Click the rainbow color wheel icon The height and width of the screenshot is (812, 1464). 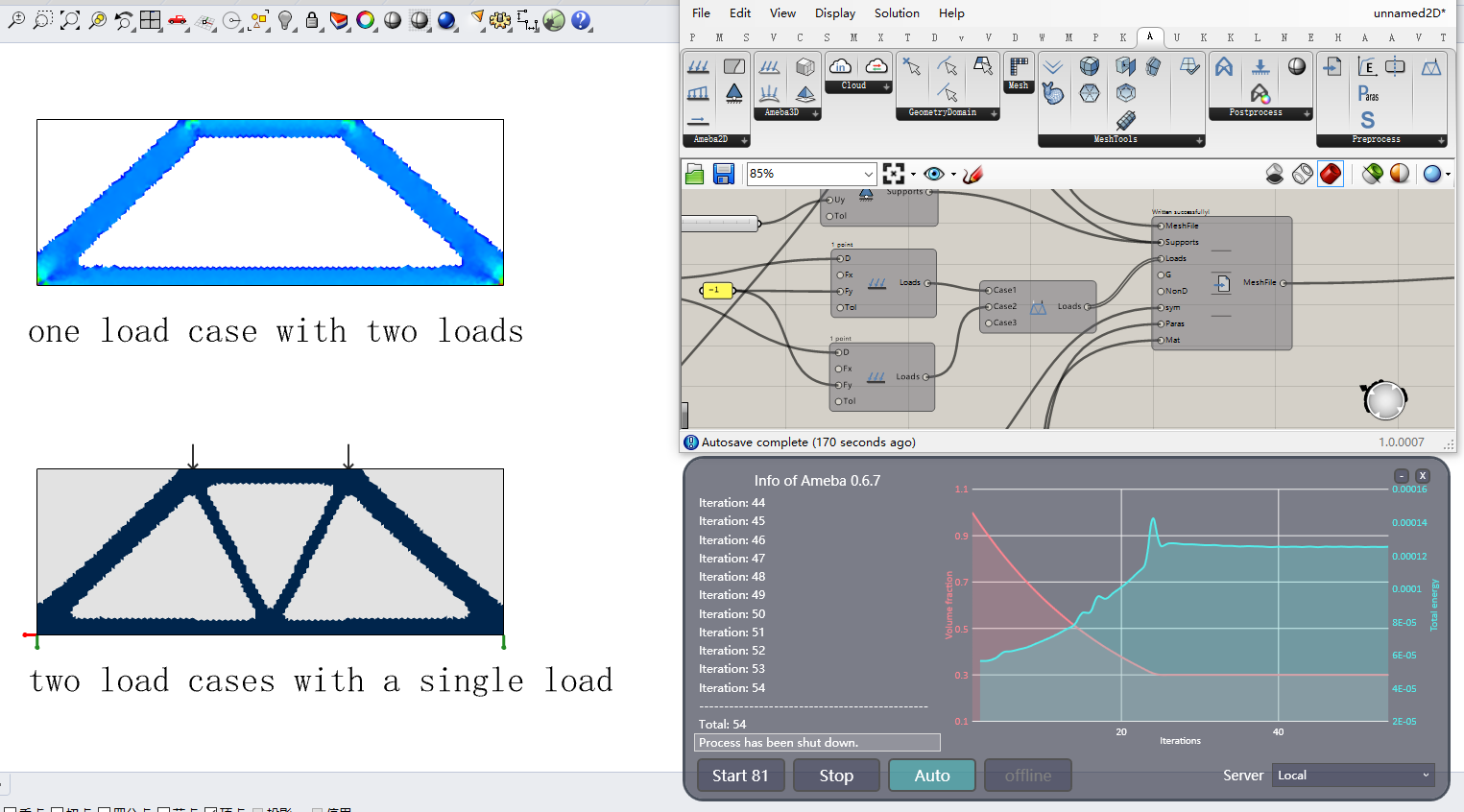tap(366, 19)
